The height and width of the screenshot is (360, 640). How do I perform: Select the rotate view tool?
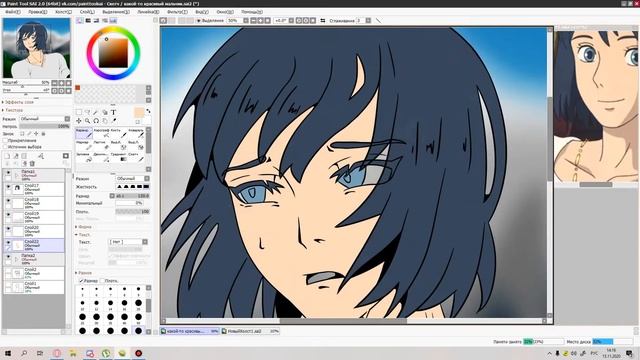[x=96, y=121]
